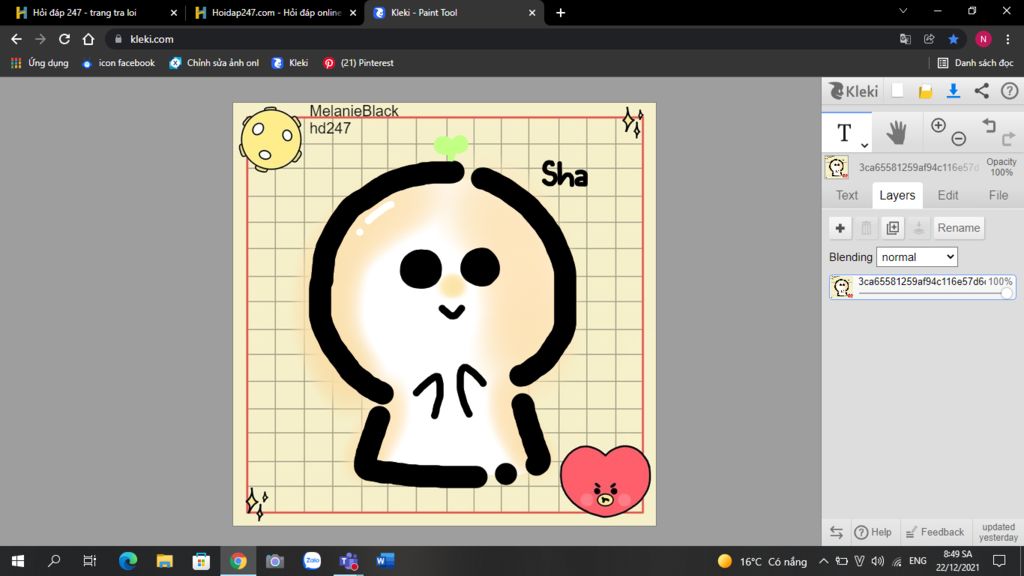
Task: Open the tab search dropdown chevron
Action: (903, 11)
